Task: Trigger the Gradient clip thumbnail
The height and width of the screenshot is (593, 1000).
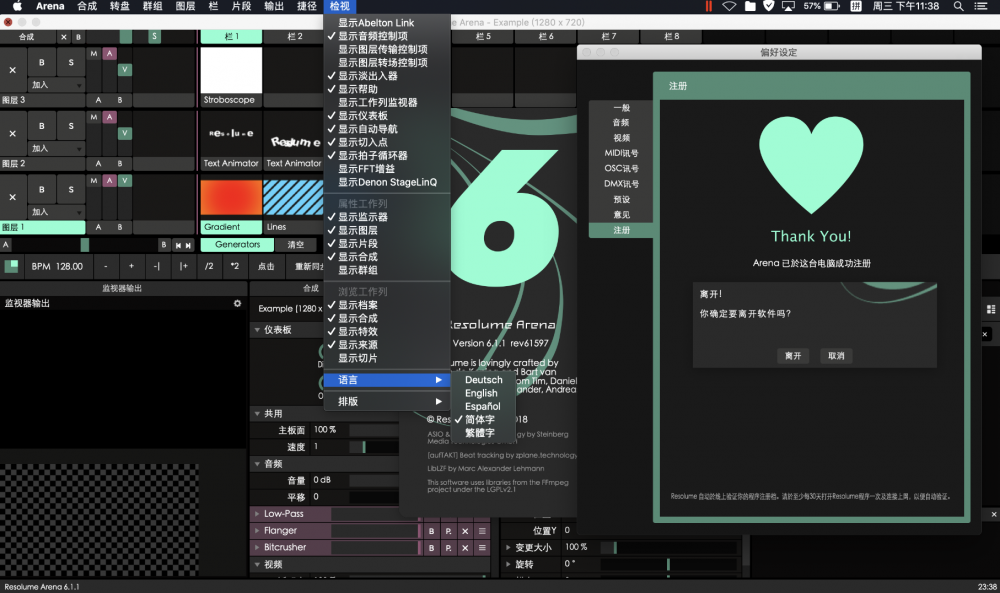Action: 231,198
